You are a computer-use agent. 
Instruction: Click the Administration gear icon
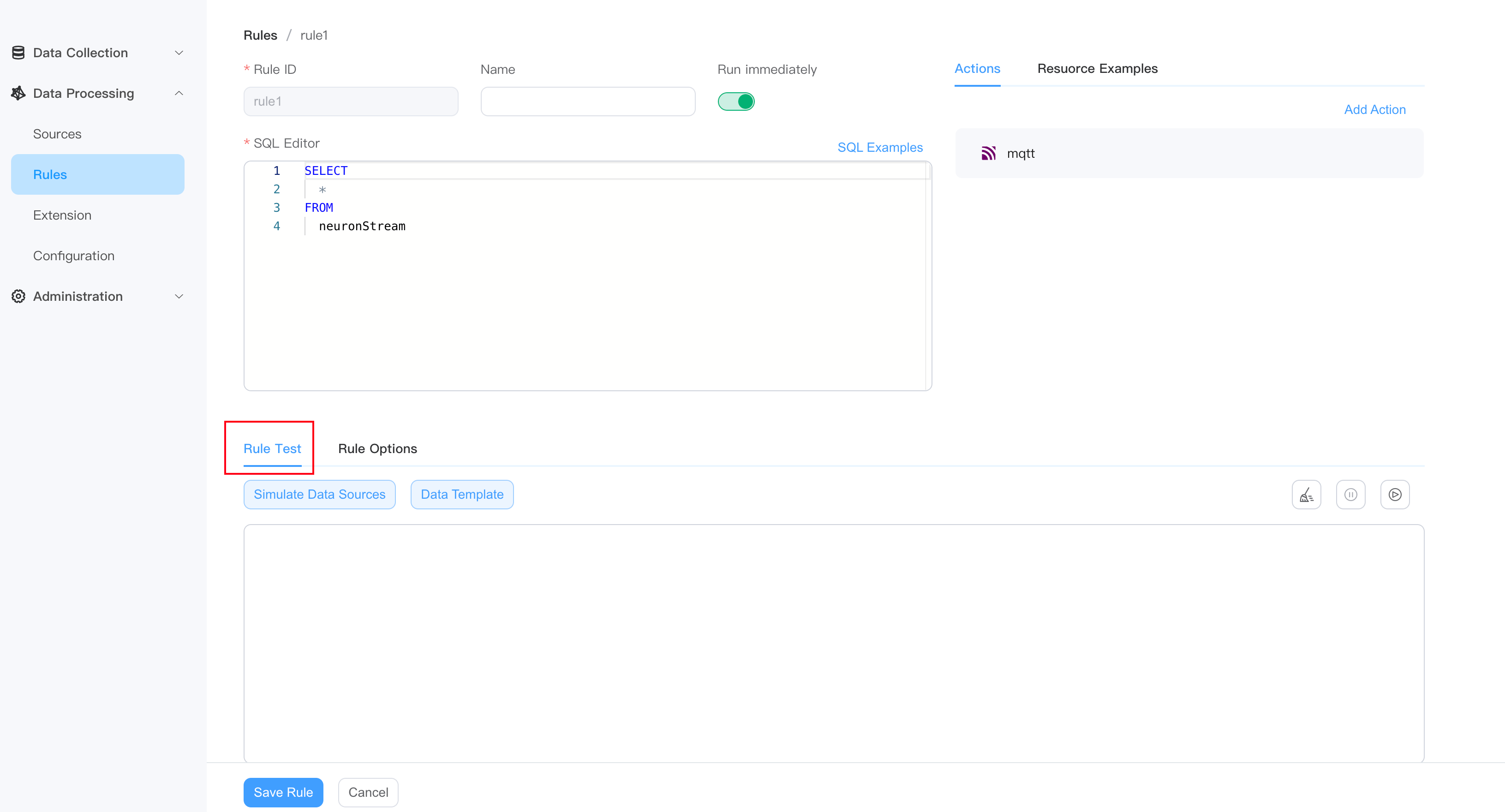pos(18,296)
